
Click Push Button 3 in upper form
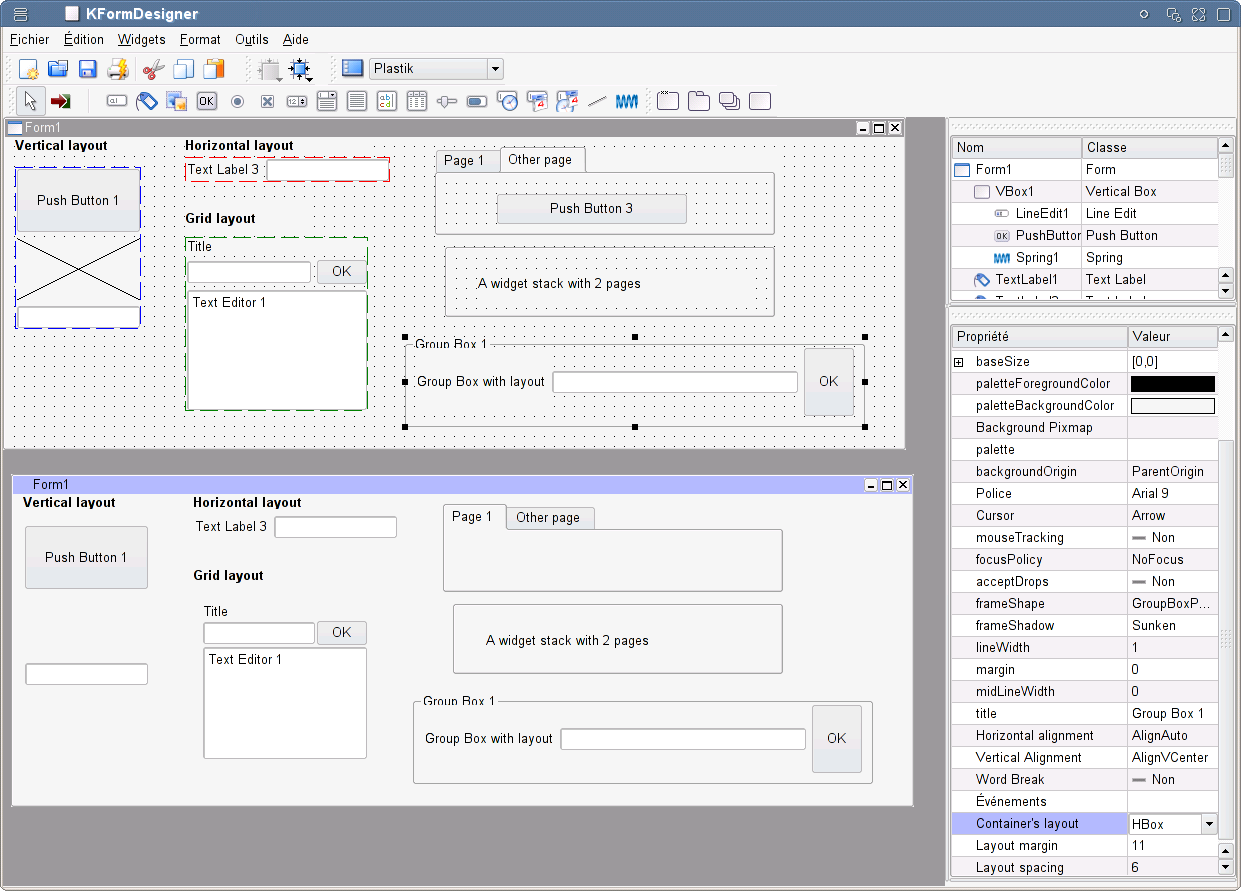click(592, 208)
